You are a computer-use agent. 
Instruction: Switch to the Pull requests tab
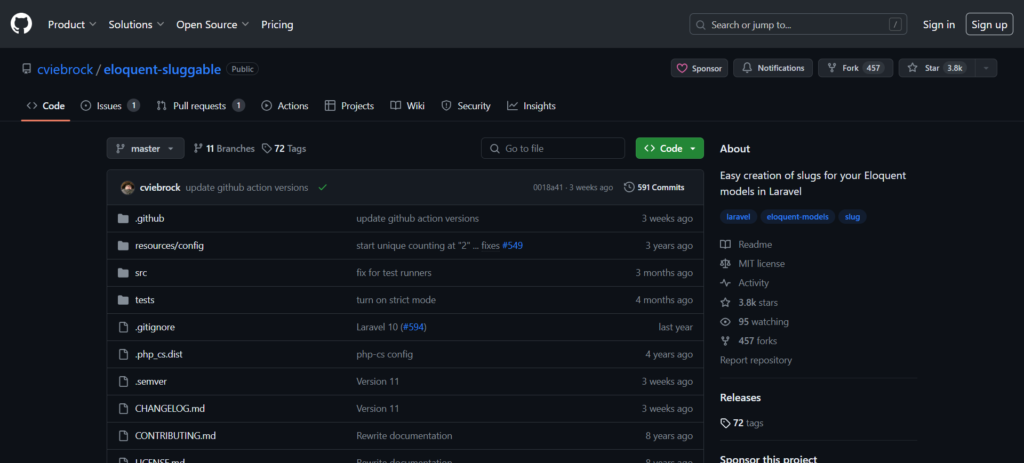200,106
